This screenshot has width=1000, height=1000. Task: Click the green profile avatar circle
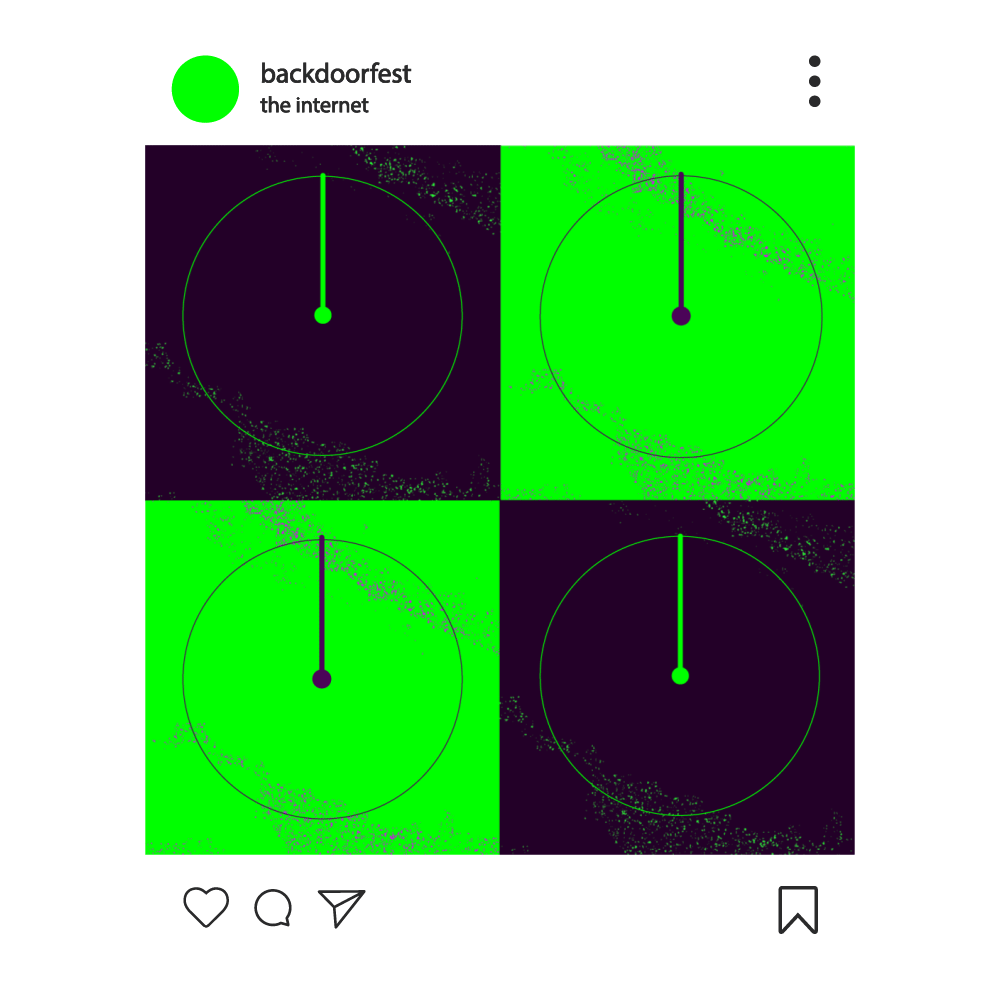(x=205, y=89)
